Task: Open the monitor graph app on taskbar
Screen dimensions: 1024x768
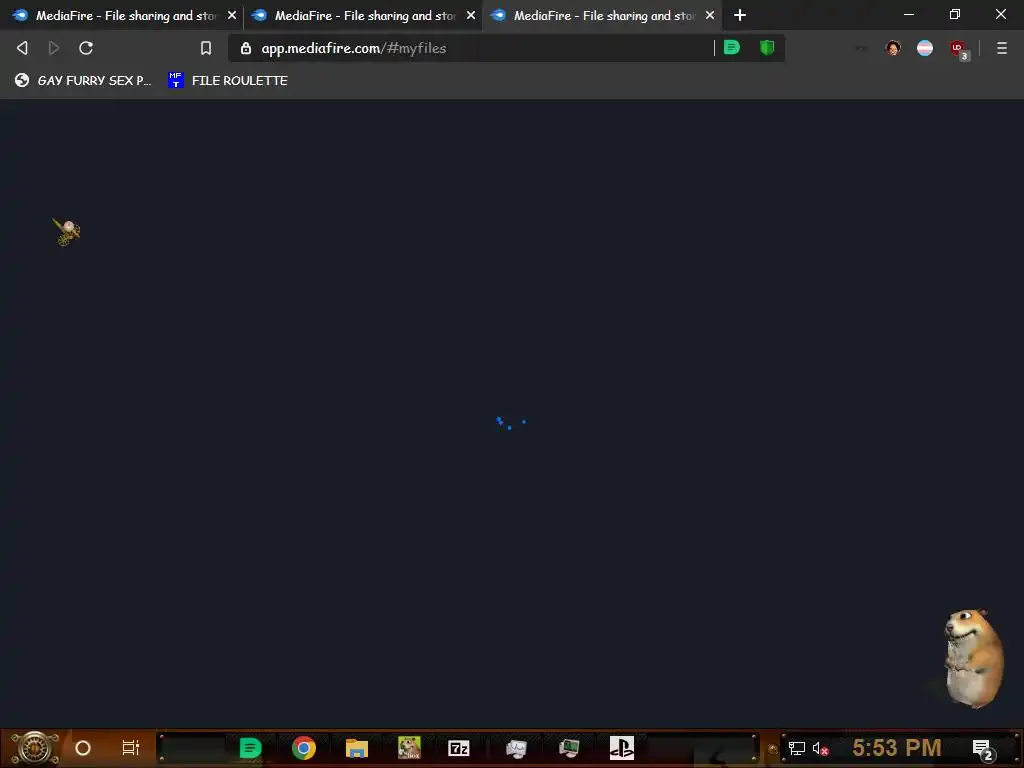Action: (x=516, y=748)
